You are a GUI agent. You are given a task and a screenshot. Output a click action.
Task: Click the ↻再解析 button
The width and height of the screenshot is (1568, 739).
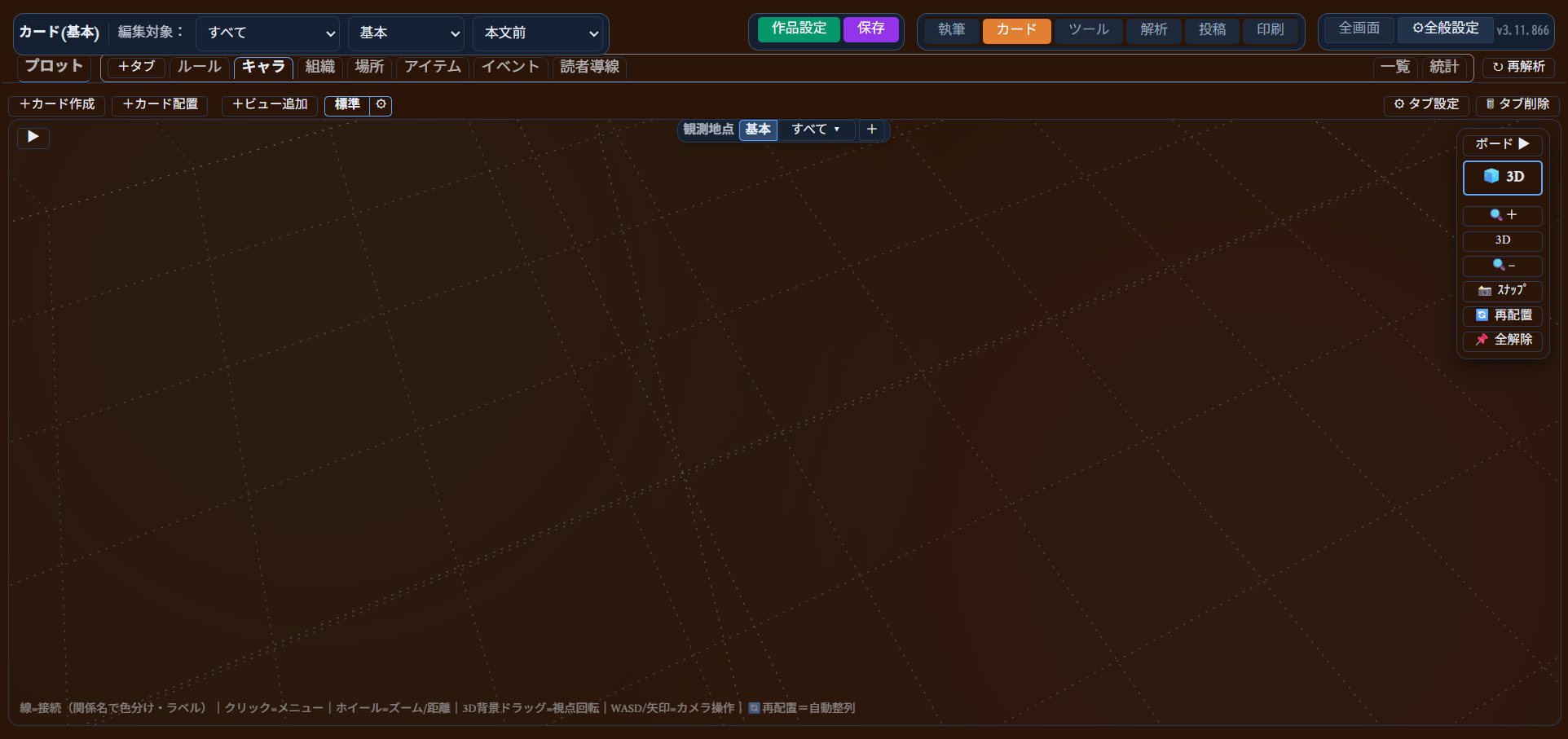coord(1518,67)
